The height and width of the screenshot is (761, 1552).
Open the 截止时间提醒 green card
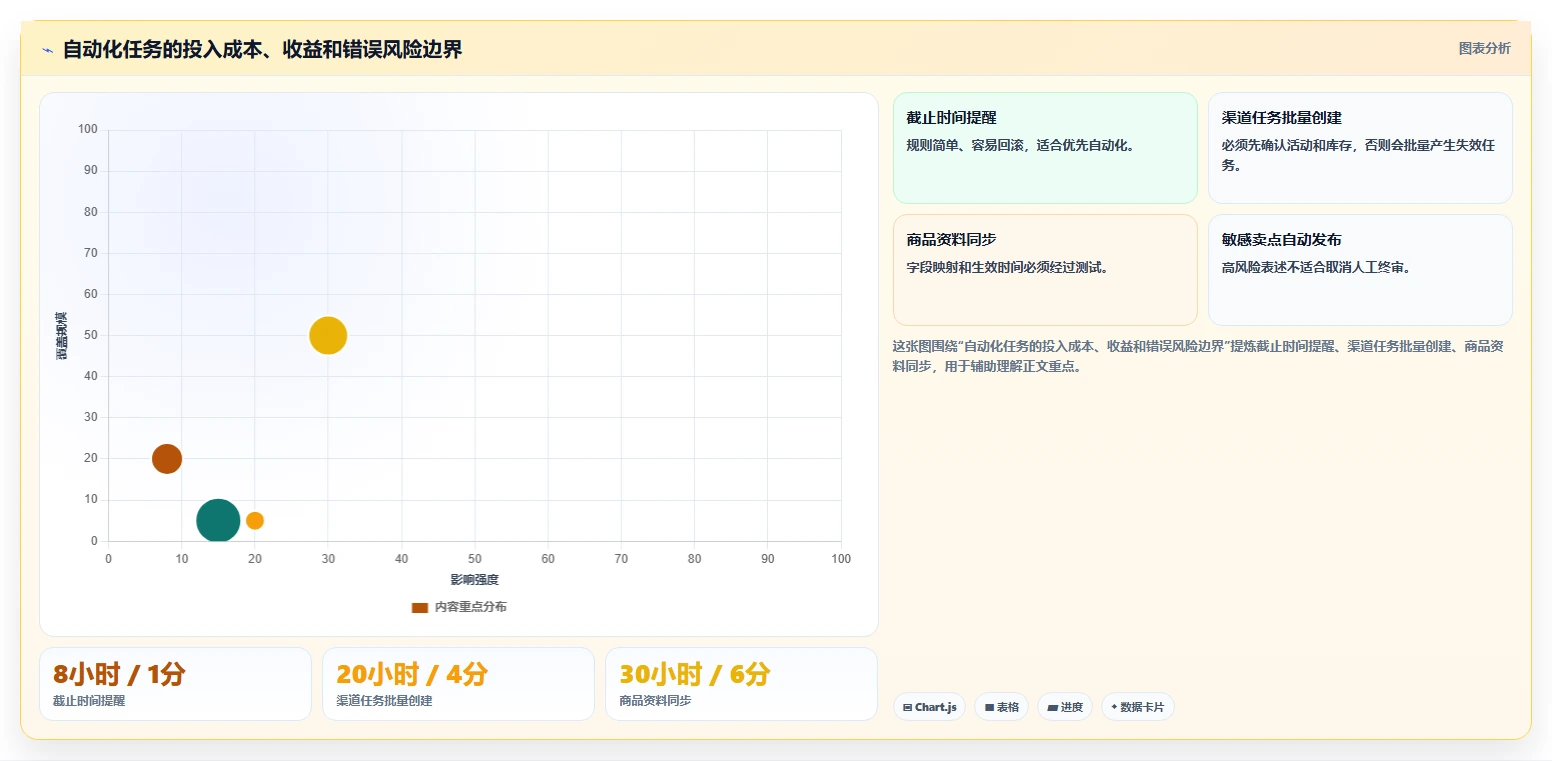click(1045, 148)
